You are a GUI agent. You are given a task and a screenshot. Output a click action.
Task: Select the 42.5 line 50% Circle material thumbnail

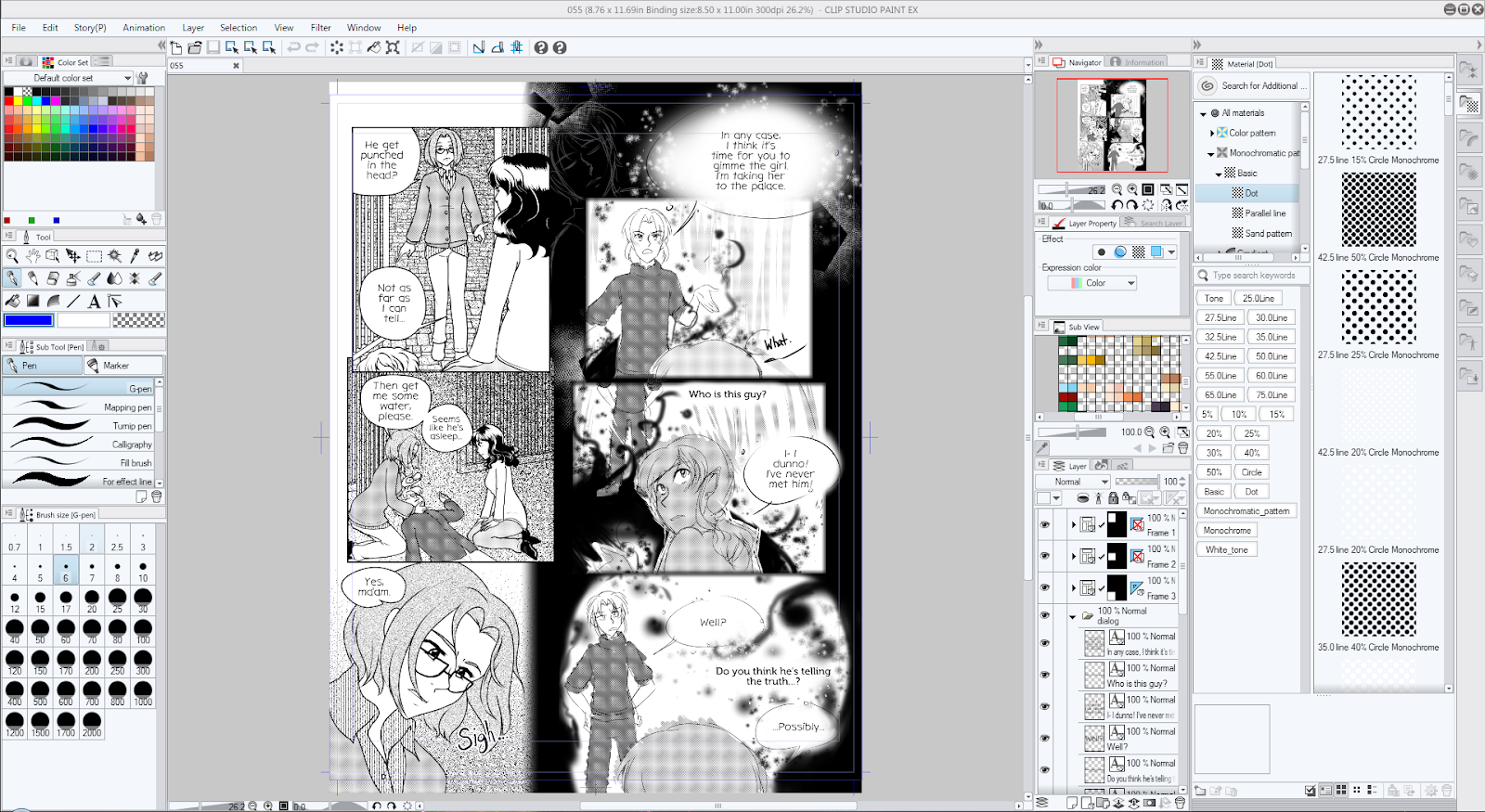(x=1379, y=210)
